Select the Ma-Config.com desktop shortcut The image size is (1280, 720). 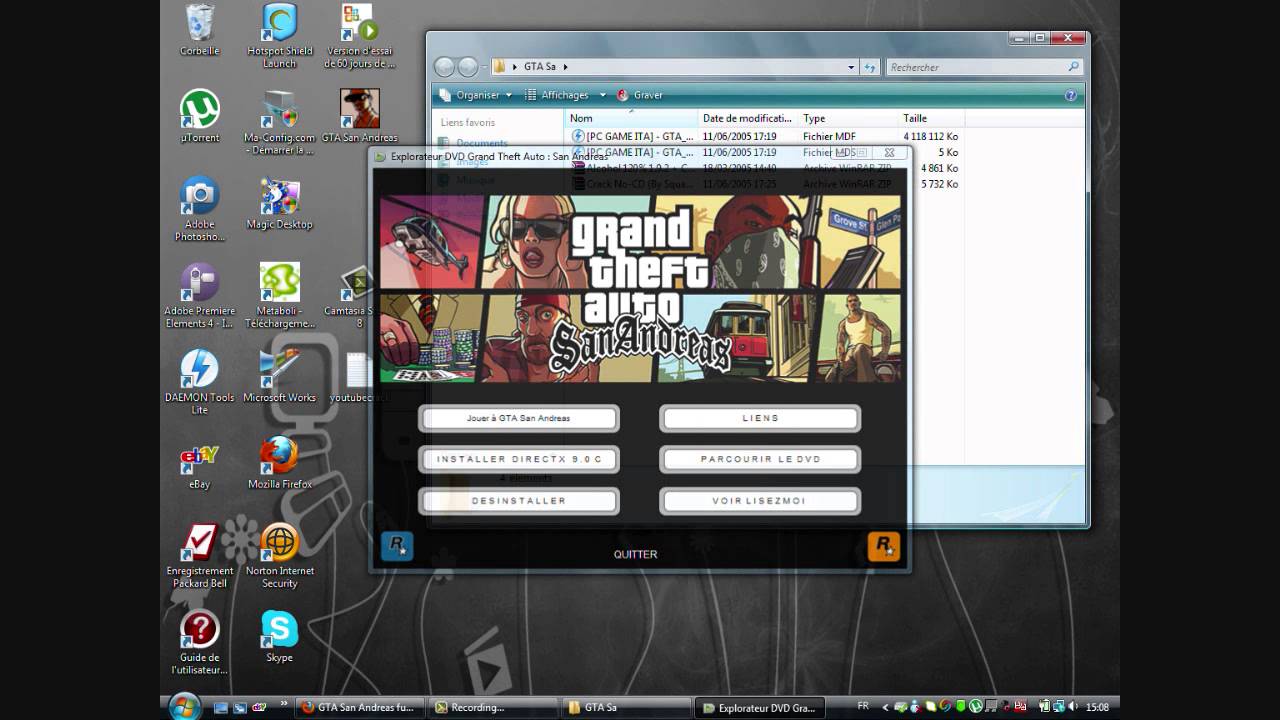pyautogui.click(x=279, y=123)
